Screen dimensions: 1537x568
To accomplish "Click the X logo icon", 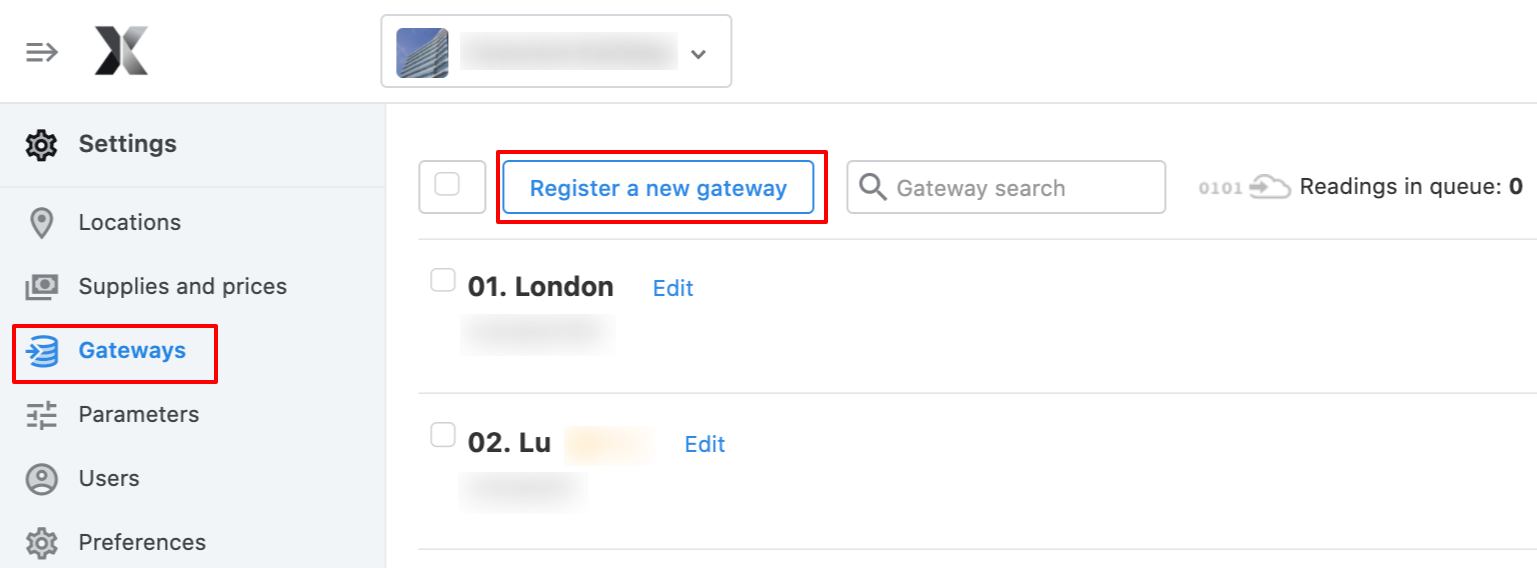I will [x=121, y=51].
